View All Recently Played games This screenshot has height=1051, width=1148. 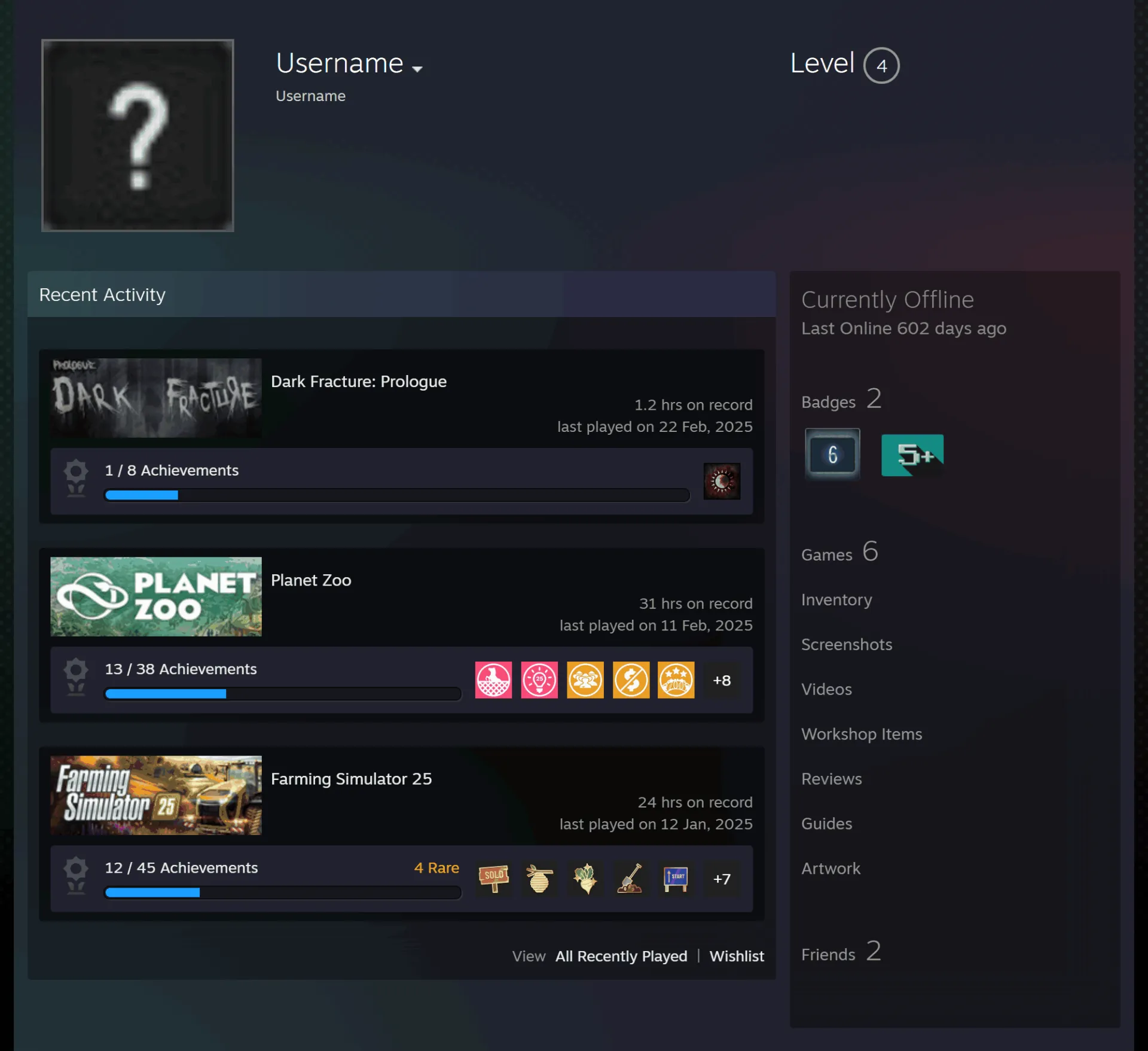tap(621, 956)
